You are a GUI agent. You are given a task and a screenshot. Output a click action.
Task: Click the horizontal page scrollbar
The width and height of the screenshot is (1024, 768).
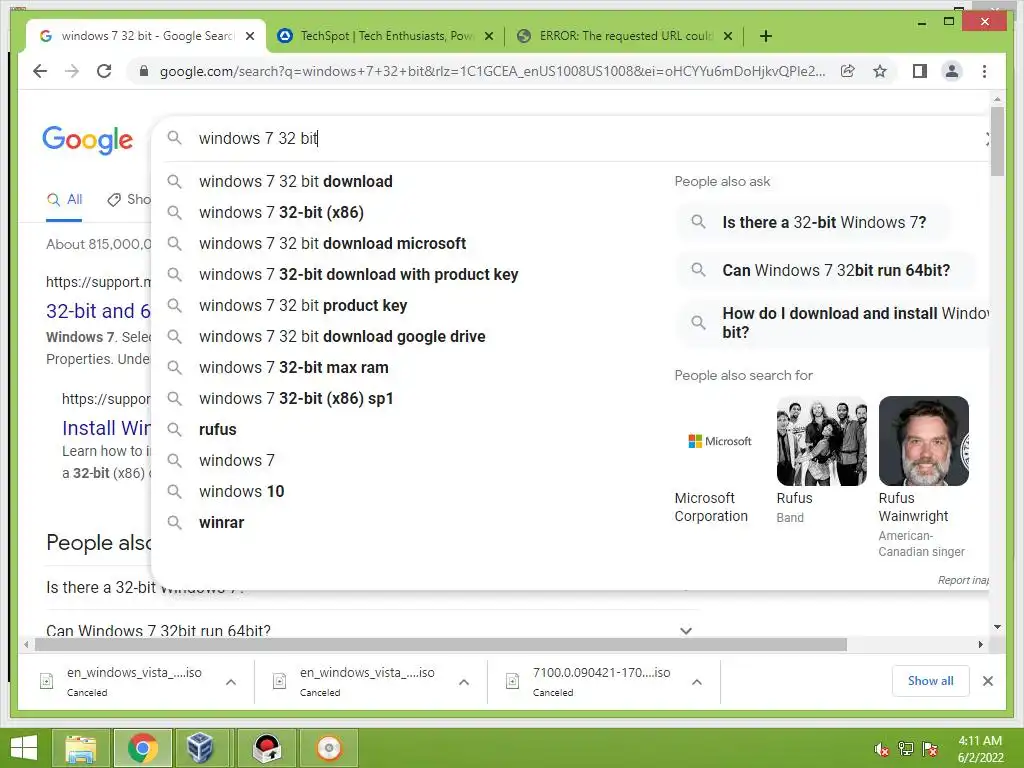[441, 645]
